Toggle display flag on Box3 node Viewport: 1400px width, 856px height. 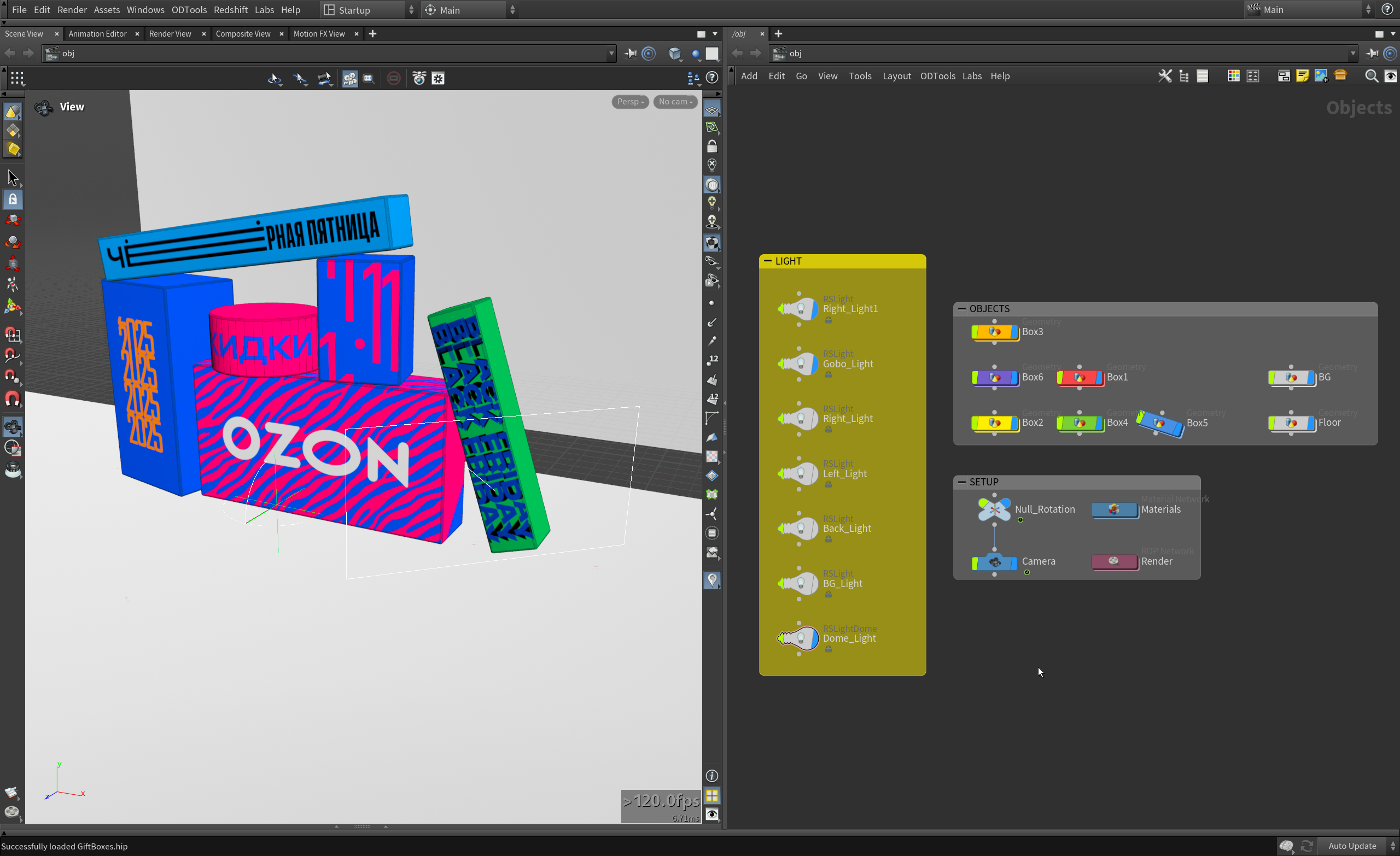pos(1014,332)
